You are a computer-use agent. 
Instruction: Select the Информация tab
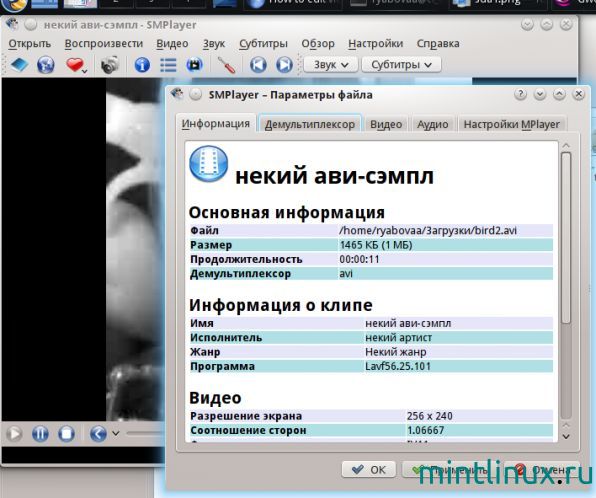pos(216,124)
